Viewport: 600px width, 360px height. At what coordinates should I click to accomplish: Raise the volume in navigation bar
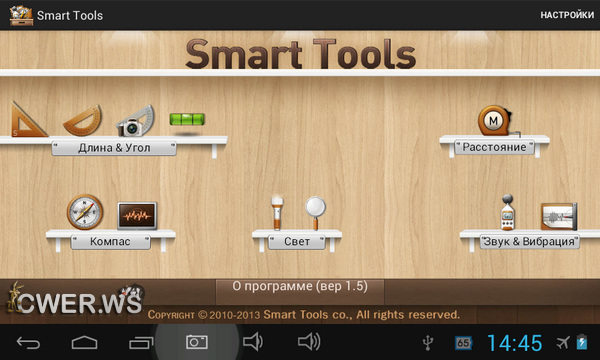[309, 342]
